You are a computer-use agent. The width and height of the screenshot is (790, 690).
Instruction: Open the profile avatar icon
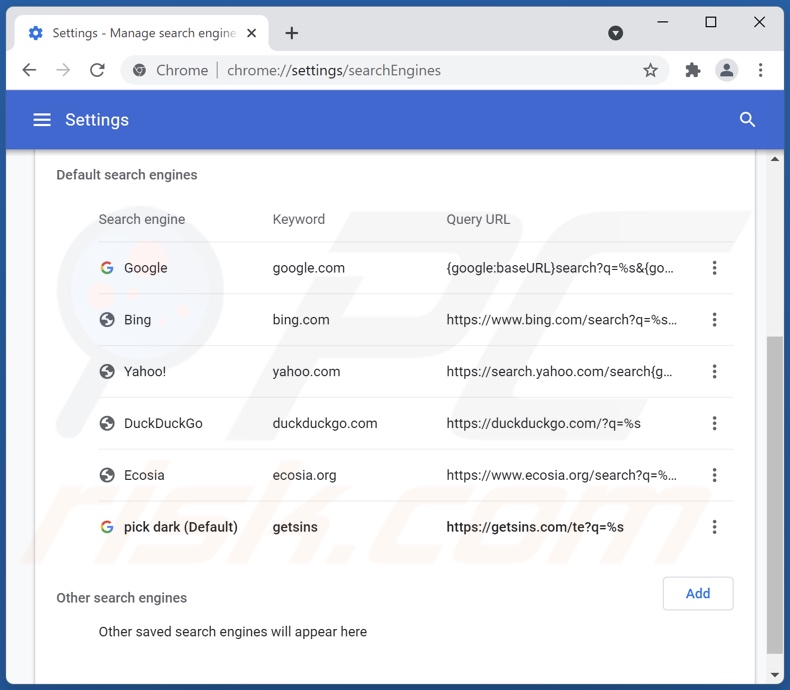coord(726,70)
